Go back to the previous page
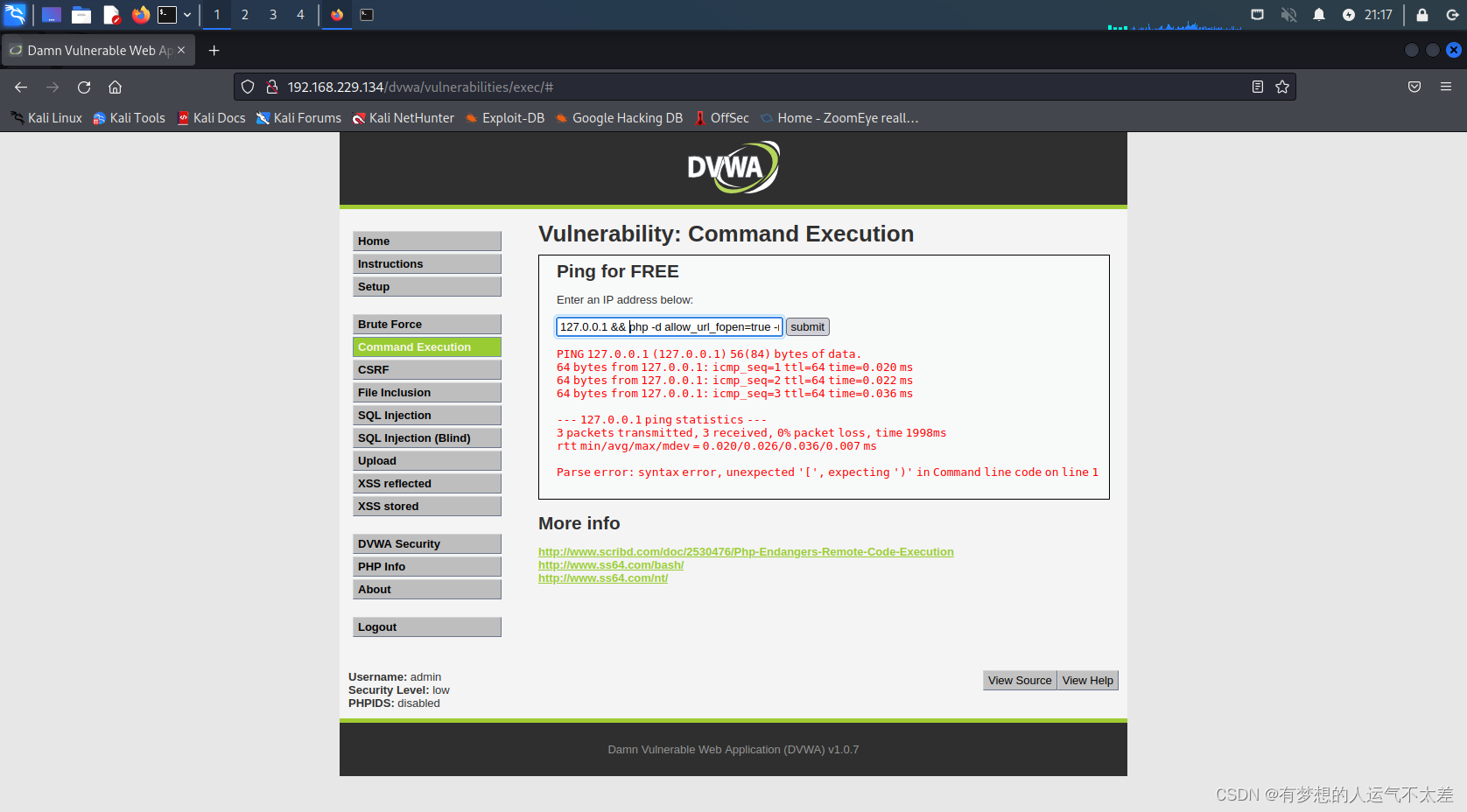Screen dimensions: 1467x812 (x=21, y=87)
